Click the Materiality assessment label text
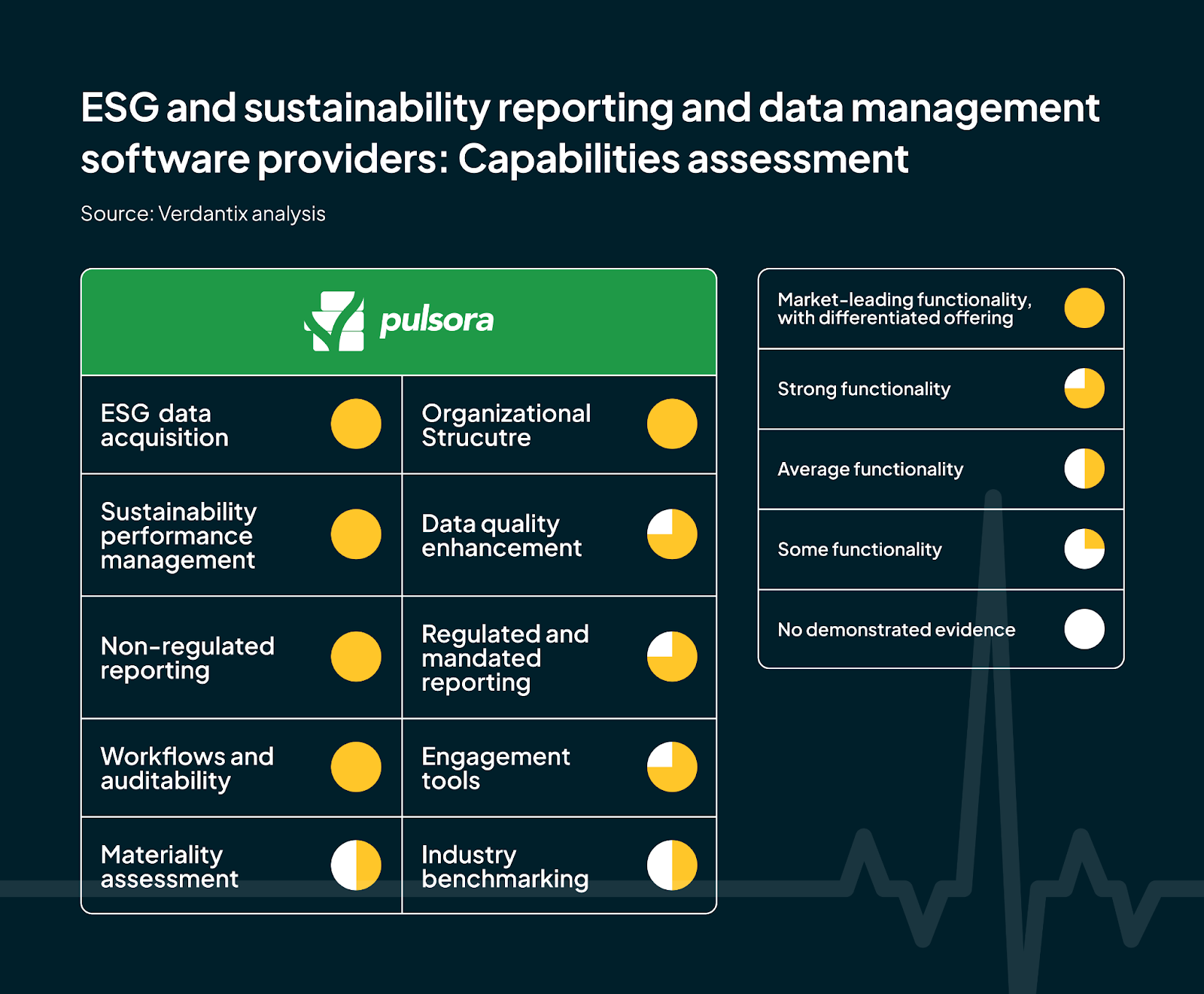This screenshot has width=1204, height=994. click(169, 866)
